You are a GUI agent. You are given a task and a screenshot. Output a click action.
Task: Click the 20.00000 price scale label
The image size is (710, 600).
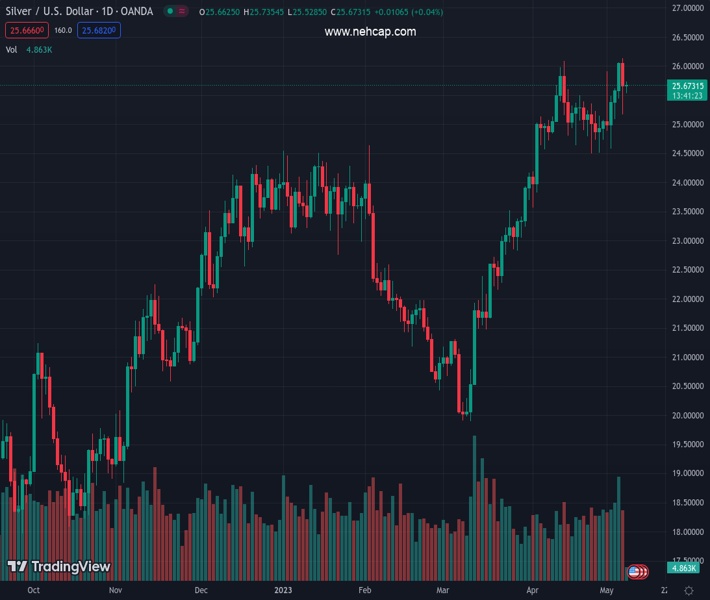point(686,415)
